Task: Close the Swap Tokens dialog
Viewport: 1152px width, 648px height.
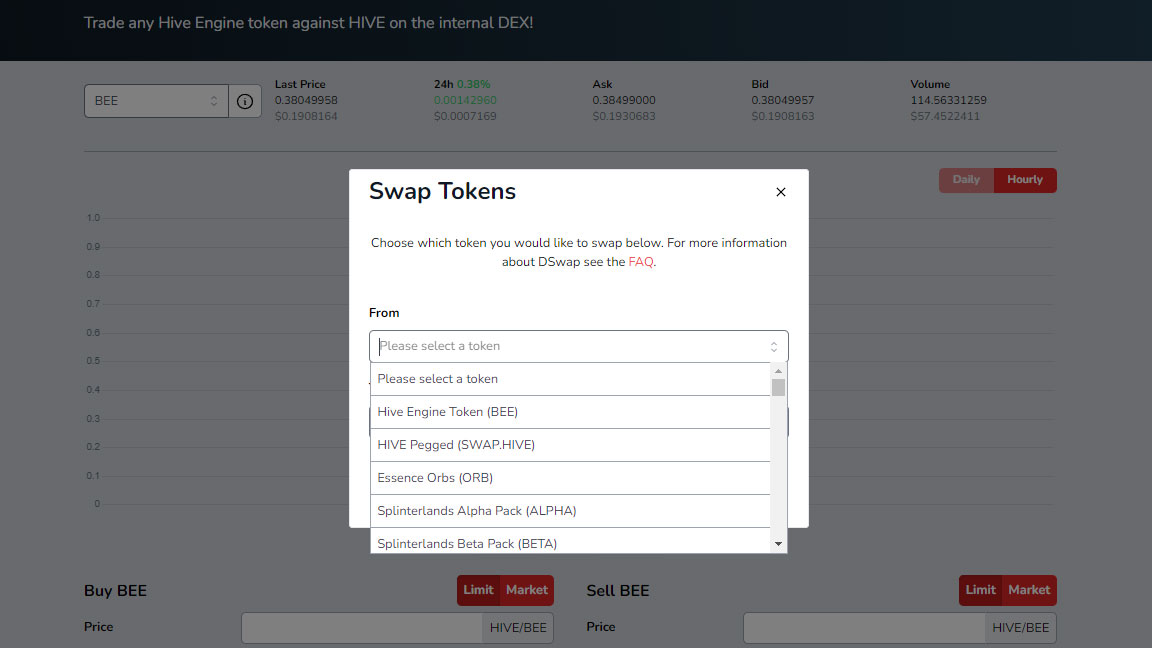Action: click(x=780, y=192)
